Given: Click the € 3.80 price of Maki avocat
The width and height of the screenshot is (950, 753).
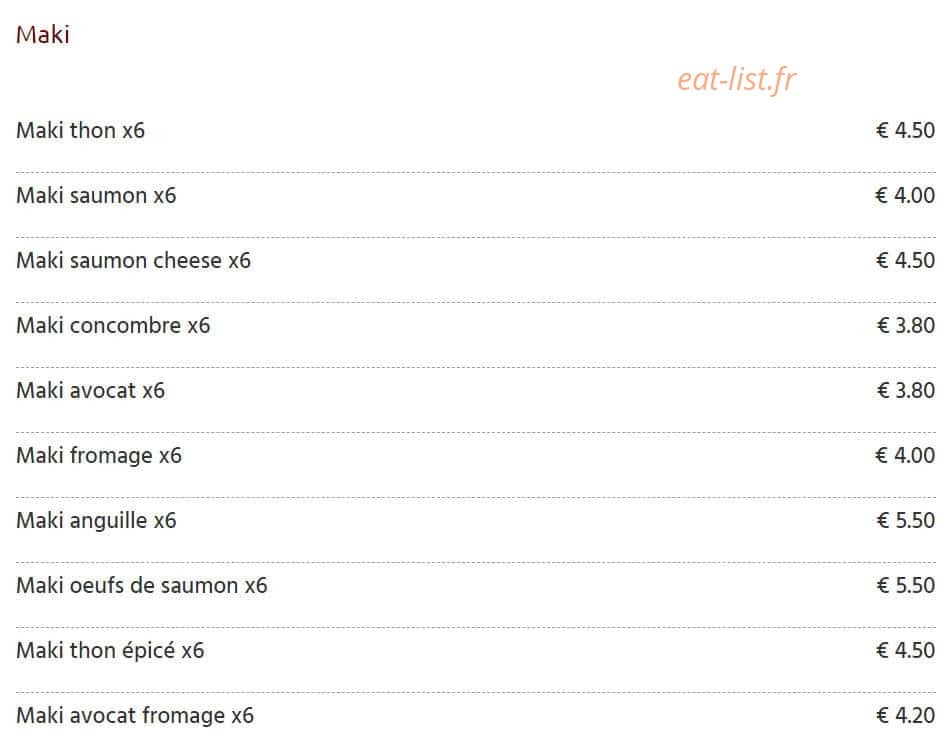Looking at the screenshot, I should [x=906, y=390].
